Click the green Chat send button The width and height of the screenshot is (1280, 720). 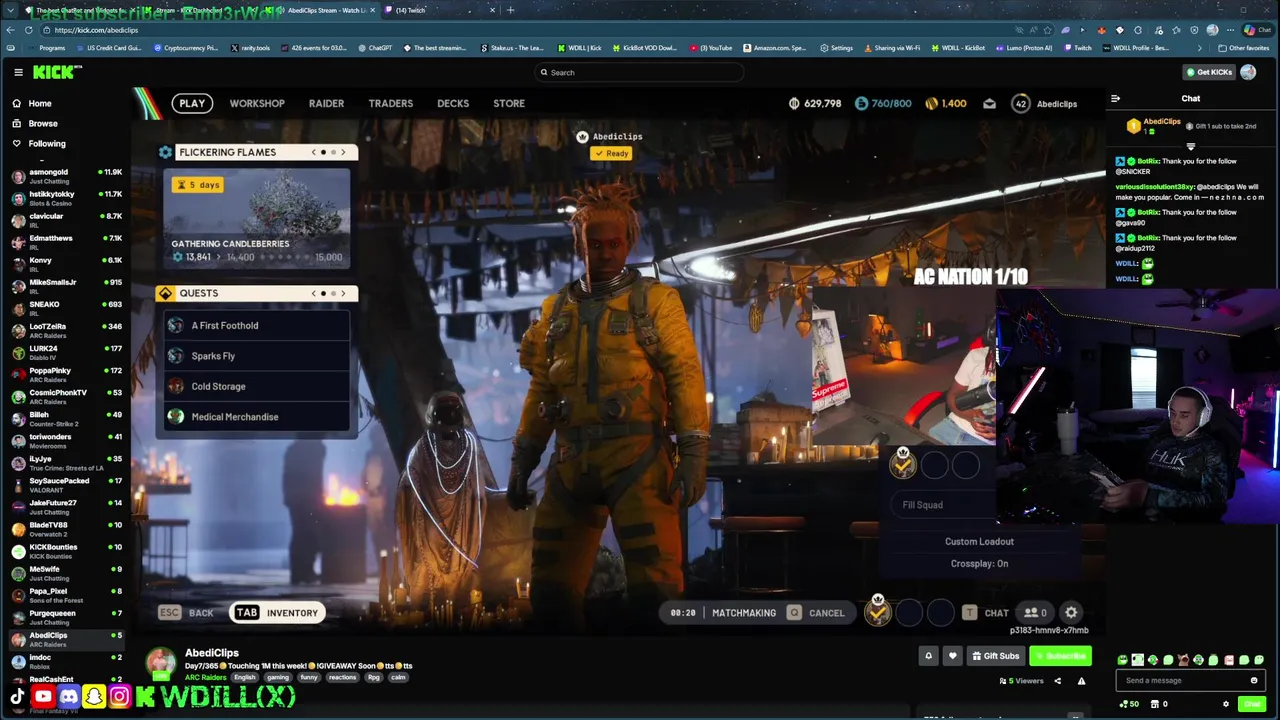1252,704
